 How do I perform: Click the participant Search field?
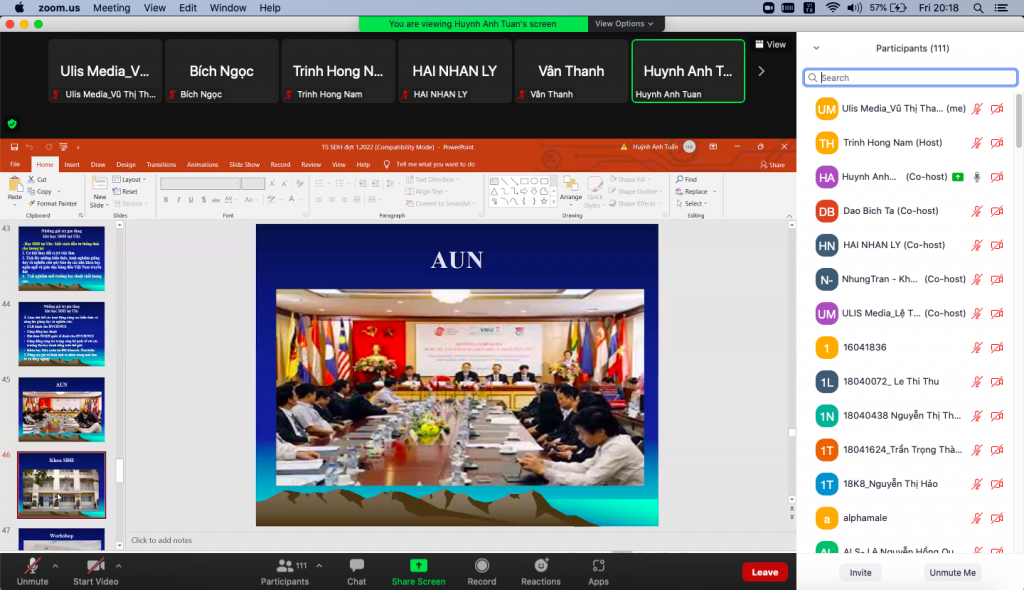coord(910,77)
